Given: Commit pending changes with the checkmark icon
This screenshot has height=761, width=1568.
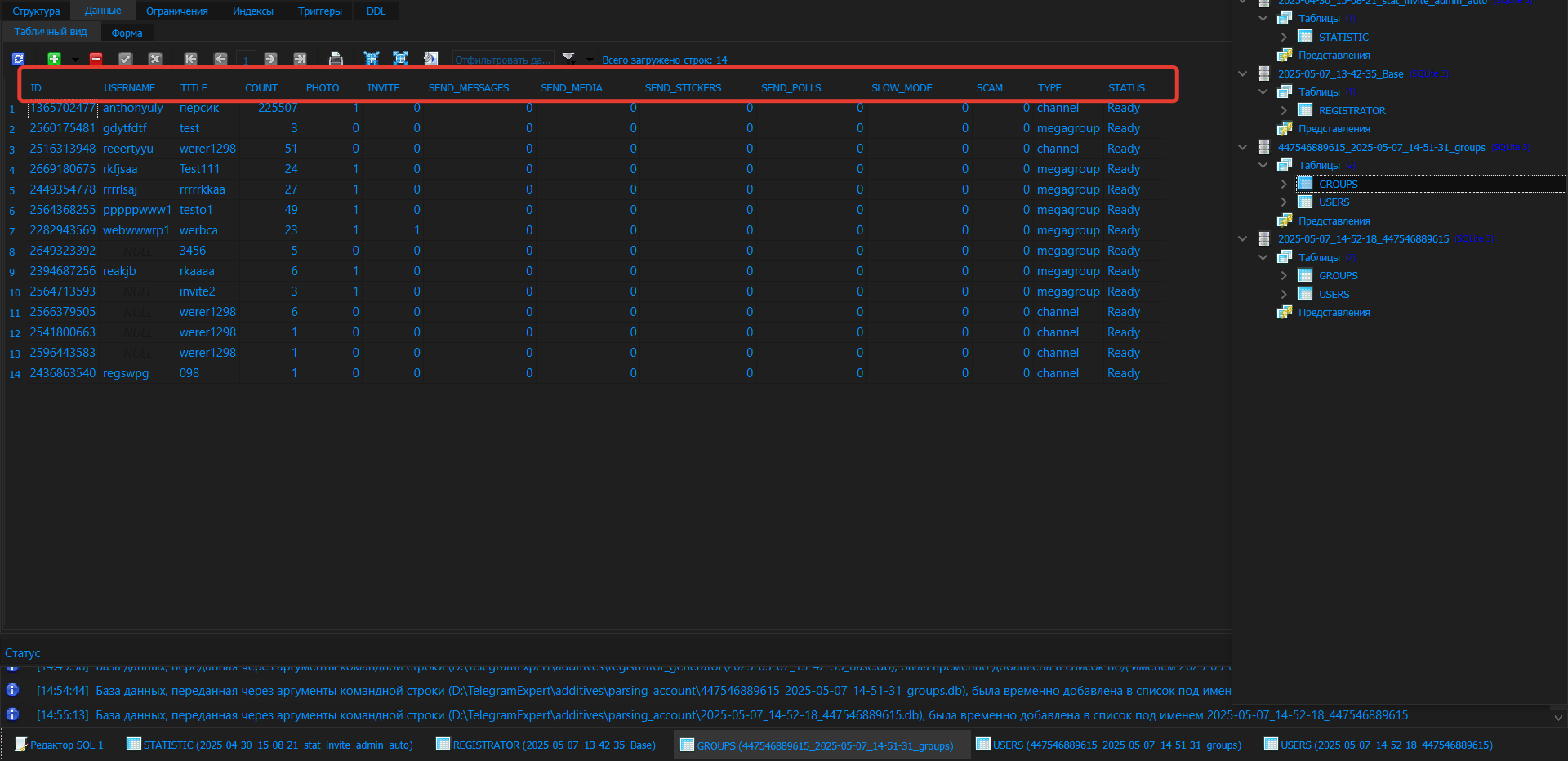Looking at the screenshot, I should click(125, 59).
